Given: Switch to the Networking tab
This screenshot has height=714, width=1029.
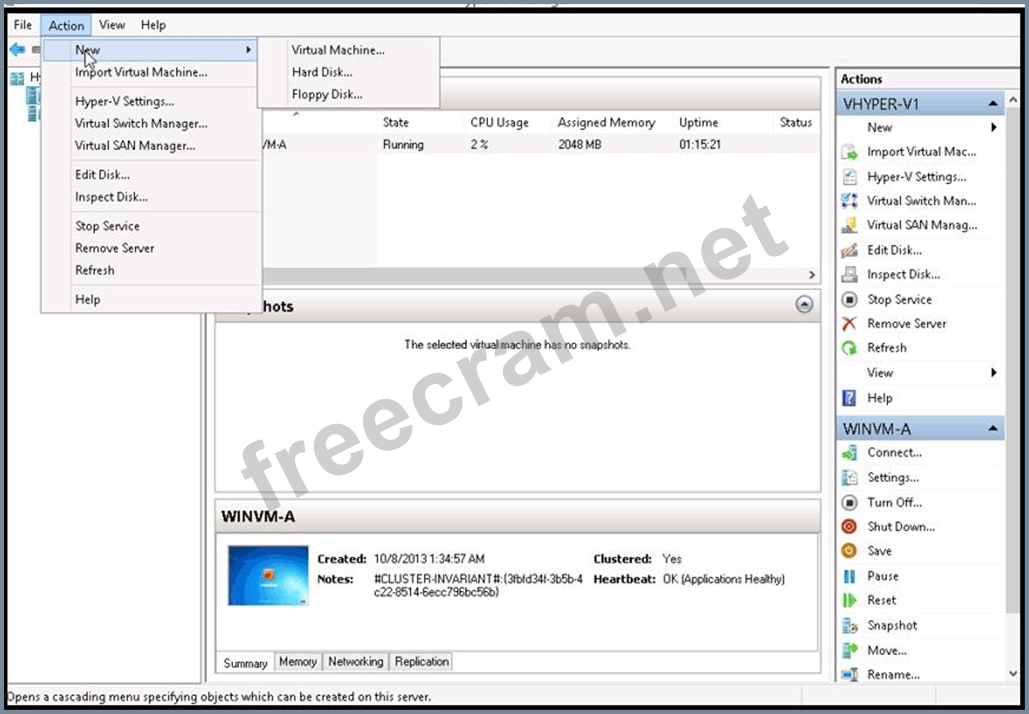Looking at the screenshot, I should (356, 662).
